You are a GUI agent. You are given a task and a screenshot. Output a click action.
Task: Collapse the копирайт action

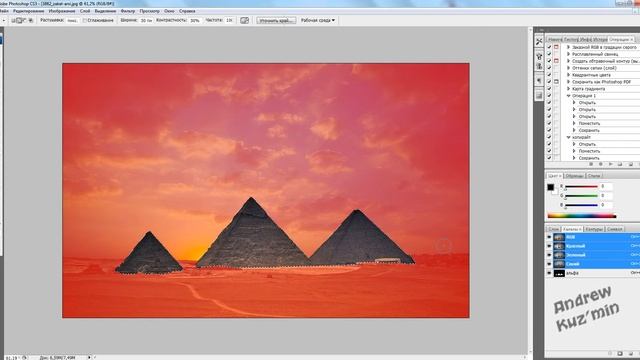[568, 137]
